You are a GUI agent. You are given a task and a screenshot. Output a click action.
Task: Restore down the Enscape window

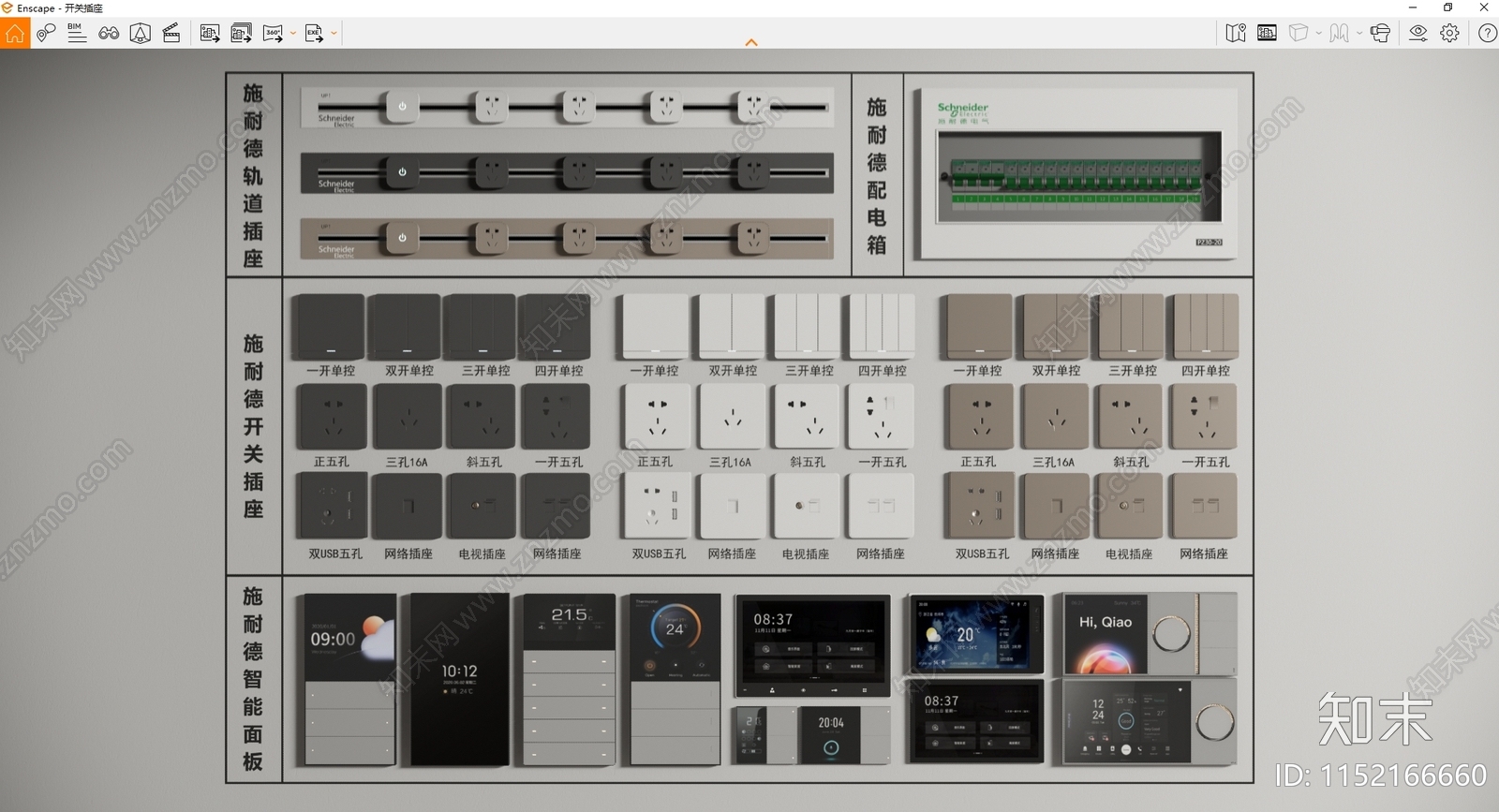coord(1448,7)
